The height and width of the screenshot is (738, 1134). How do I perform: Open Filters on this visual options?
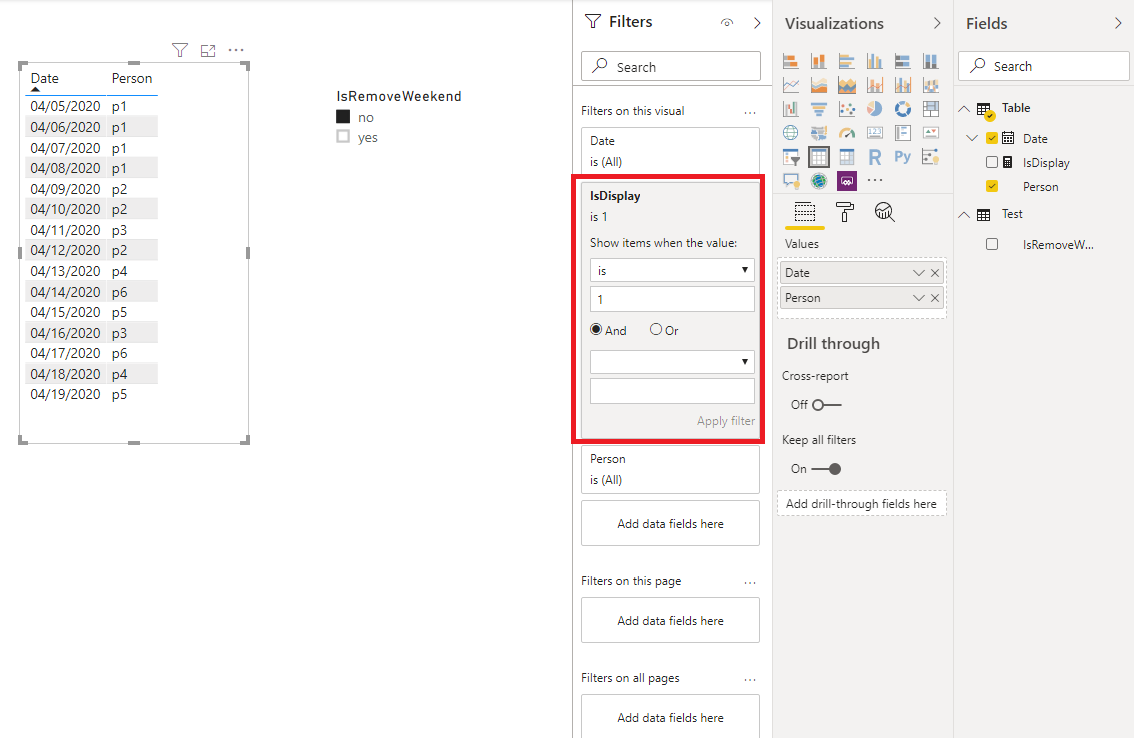pos(750,113)
